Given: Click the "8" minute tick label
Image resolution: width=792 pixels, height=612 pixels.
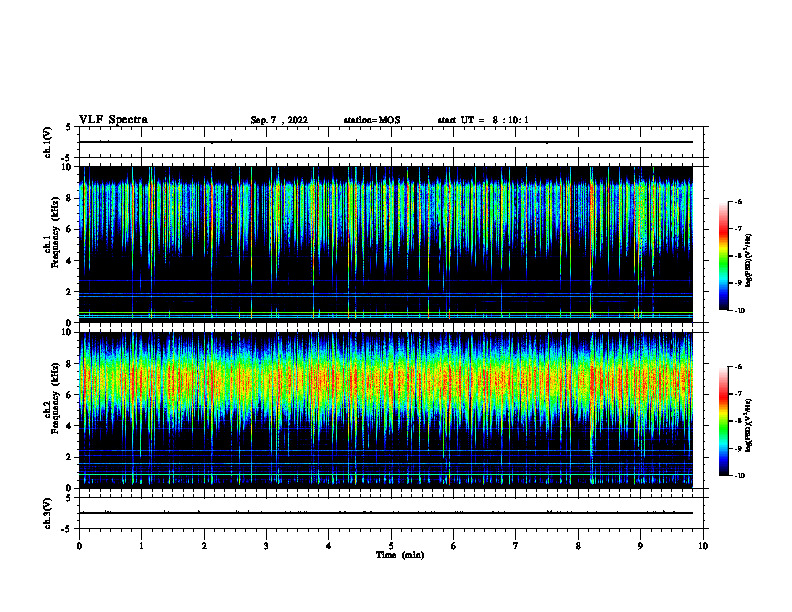Looking at the screenshot, I should 578,546.
